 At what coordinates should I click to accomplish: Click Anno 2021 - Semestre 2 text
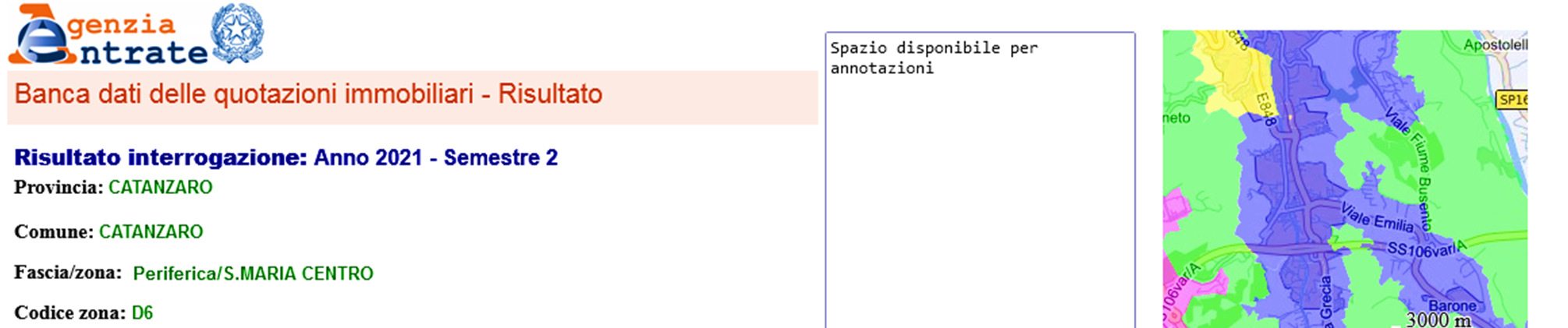tap(435, 158)
